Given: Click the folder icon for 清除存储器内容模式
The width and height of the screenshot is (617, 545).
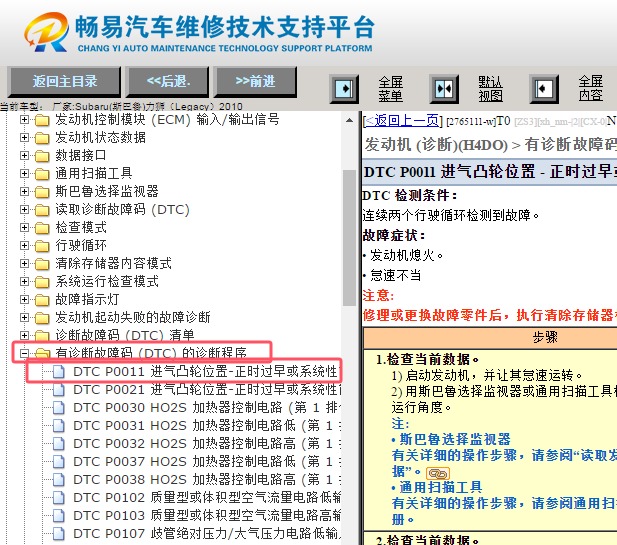Looking at the screenshot, I should [42, 264].
